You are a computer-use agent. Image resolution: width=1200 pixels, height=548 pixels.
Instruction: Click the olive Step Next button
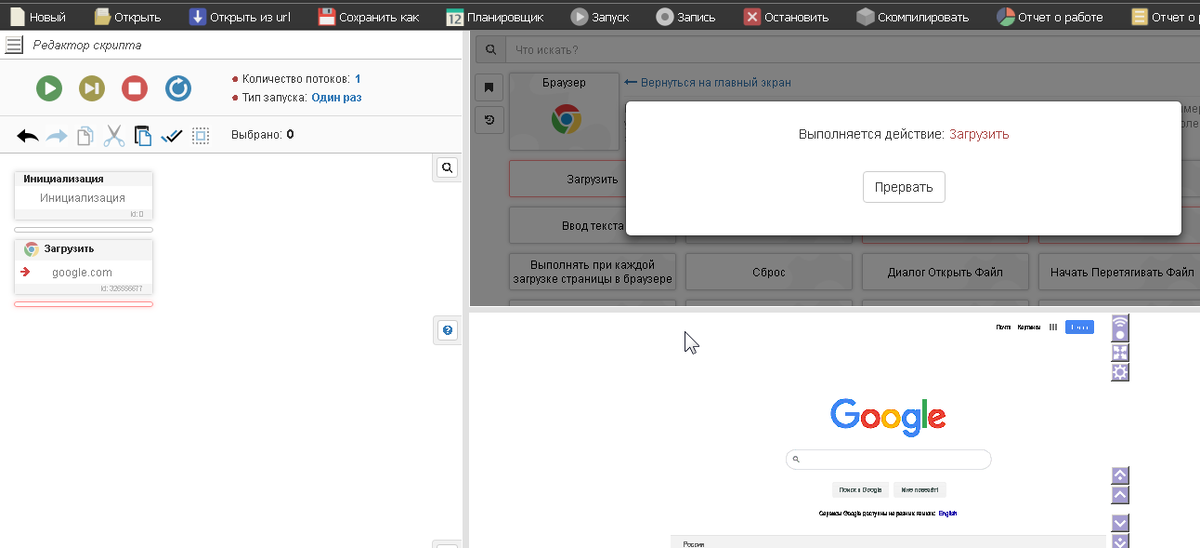[92, 88]
